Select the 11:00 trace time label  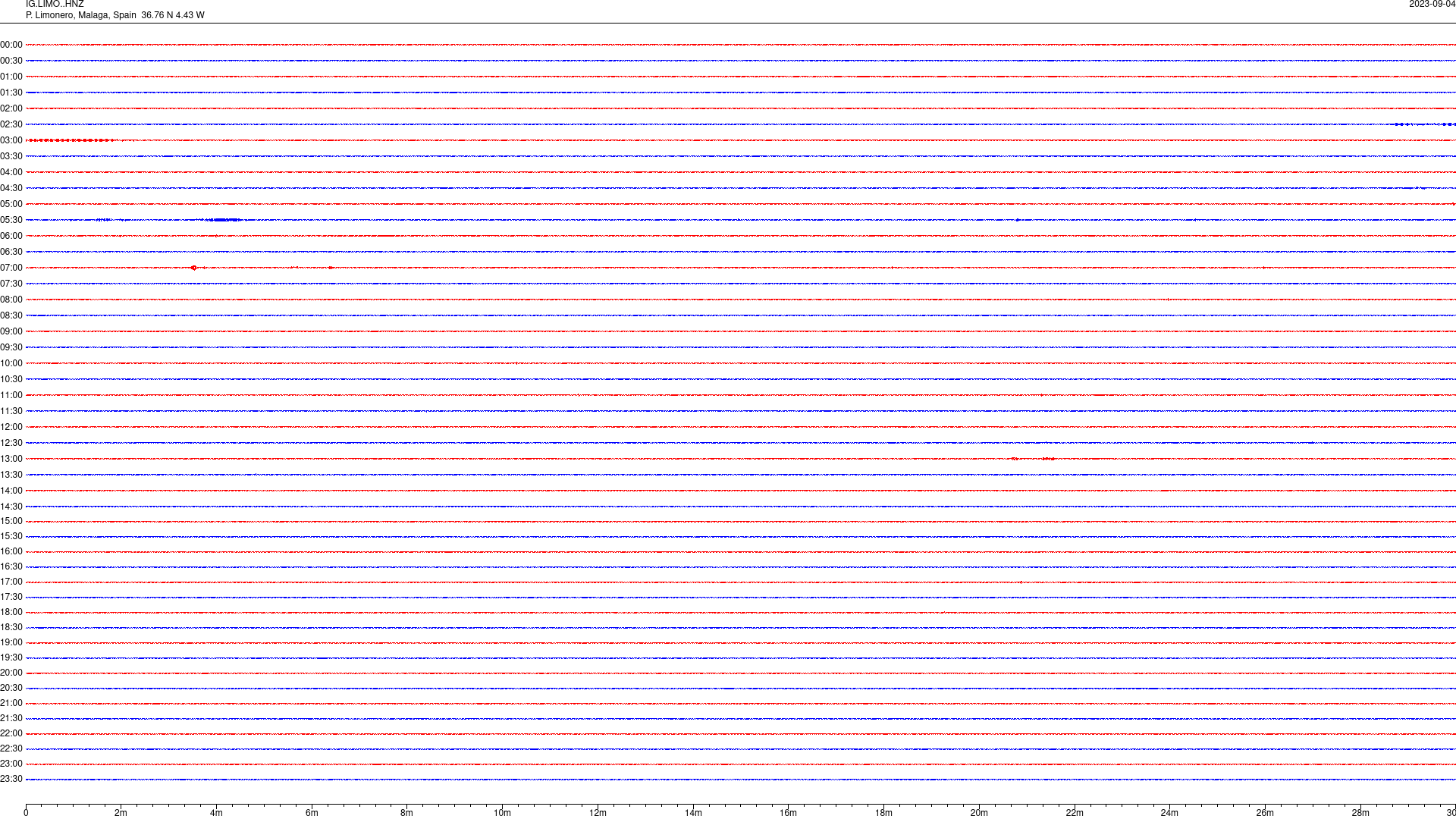pyautogui.click(x=11, y=395)
